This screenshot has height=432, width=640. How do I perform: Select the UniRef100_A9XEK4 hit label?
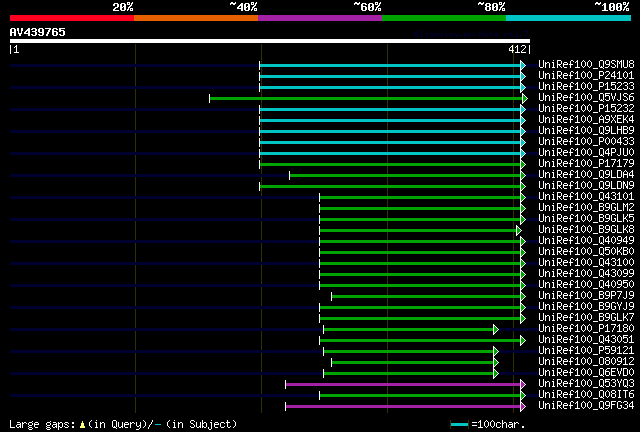586,120
